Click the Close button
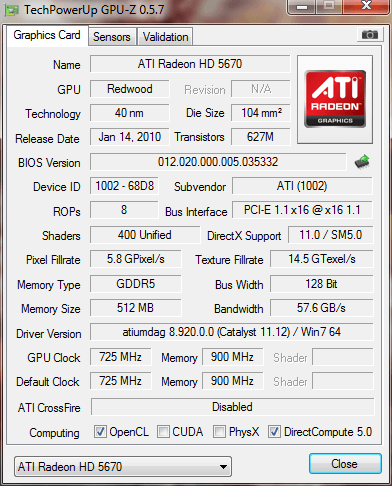Viewport: 392px width, 486px height. [x=345, y=464]
